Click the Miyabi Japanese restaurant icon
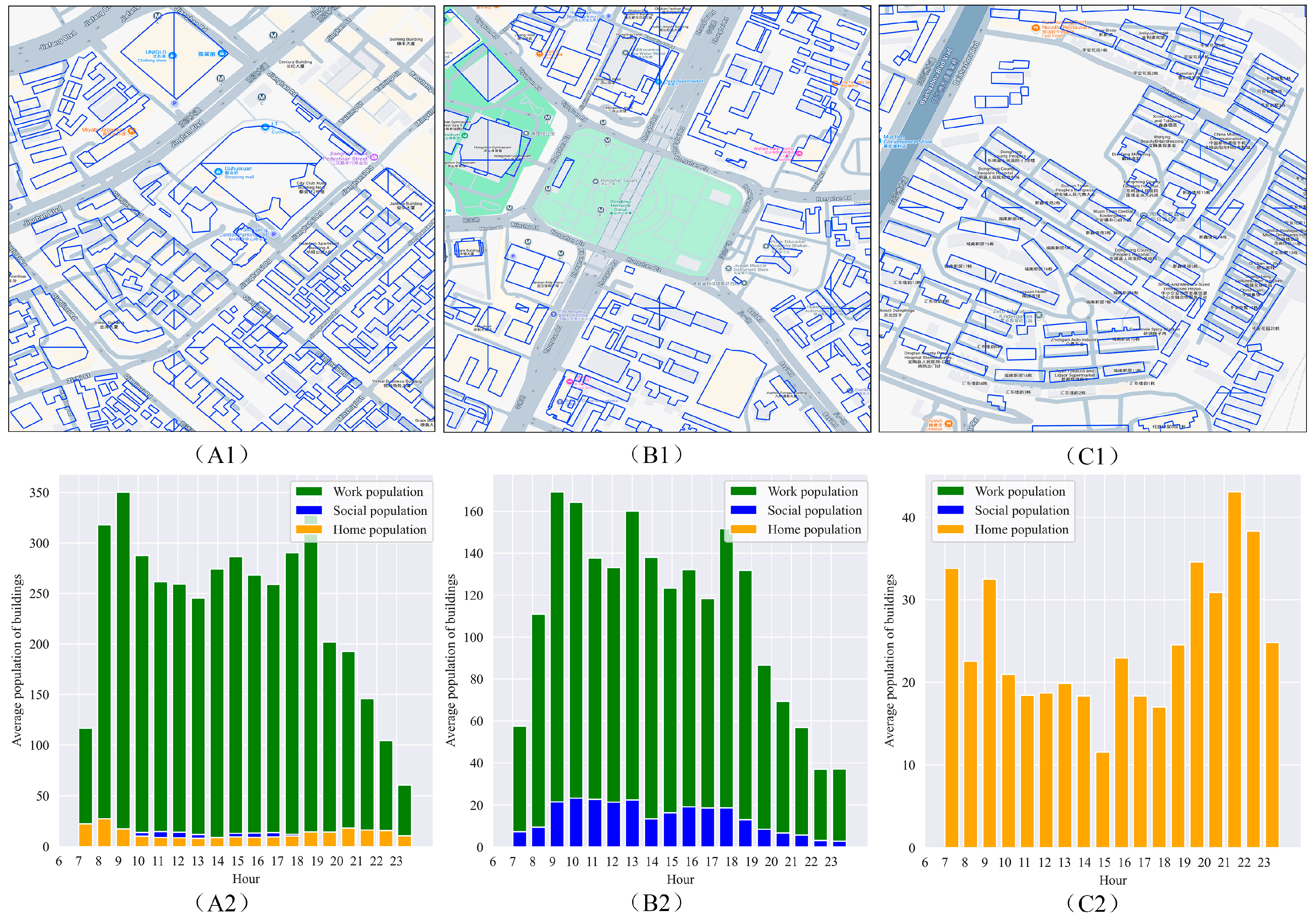This screenshot has height=922, width=1316. (131, 131)
